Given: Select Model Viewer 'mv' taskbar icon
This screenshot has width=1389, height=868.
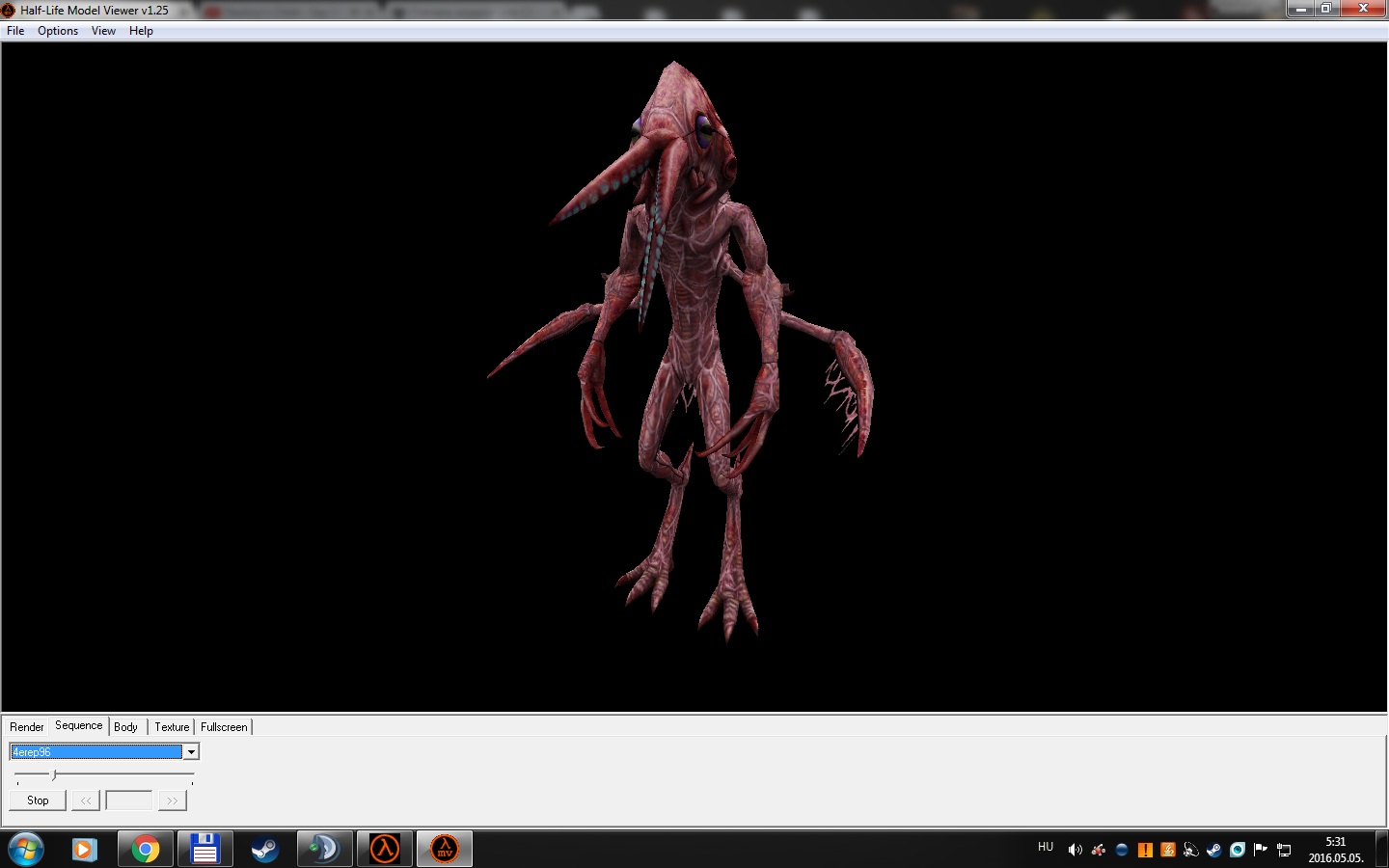Looking at the screenshot, I should click(445, 850).
